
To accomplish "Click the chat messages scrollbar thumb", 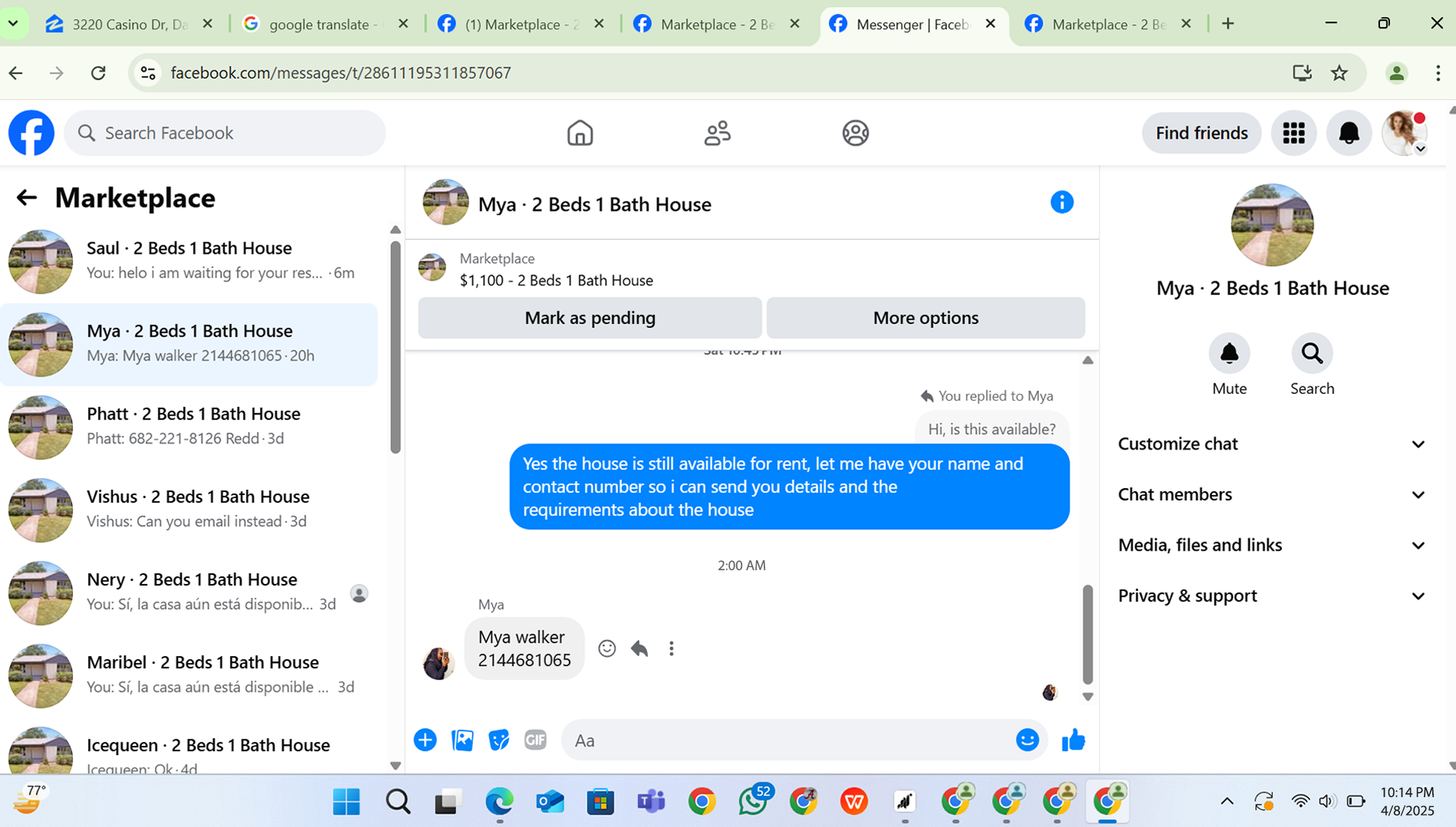I will pyautogui.click(x=1087, y=634).
